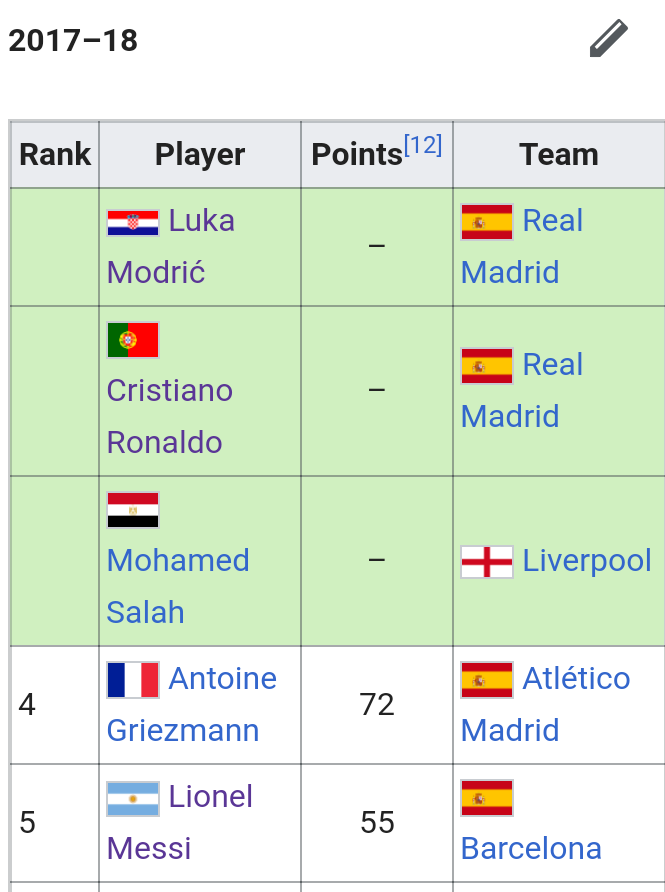665x892 pixels.
Task: Click the Spain flag above Barcelona
Action: [x=487, y=798]
